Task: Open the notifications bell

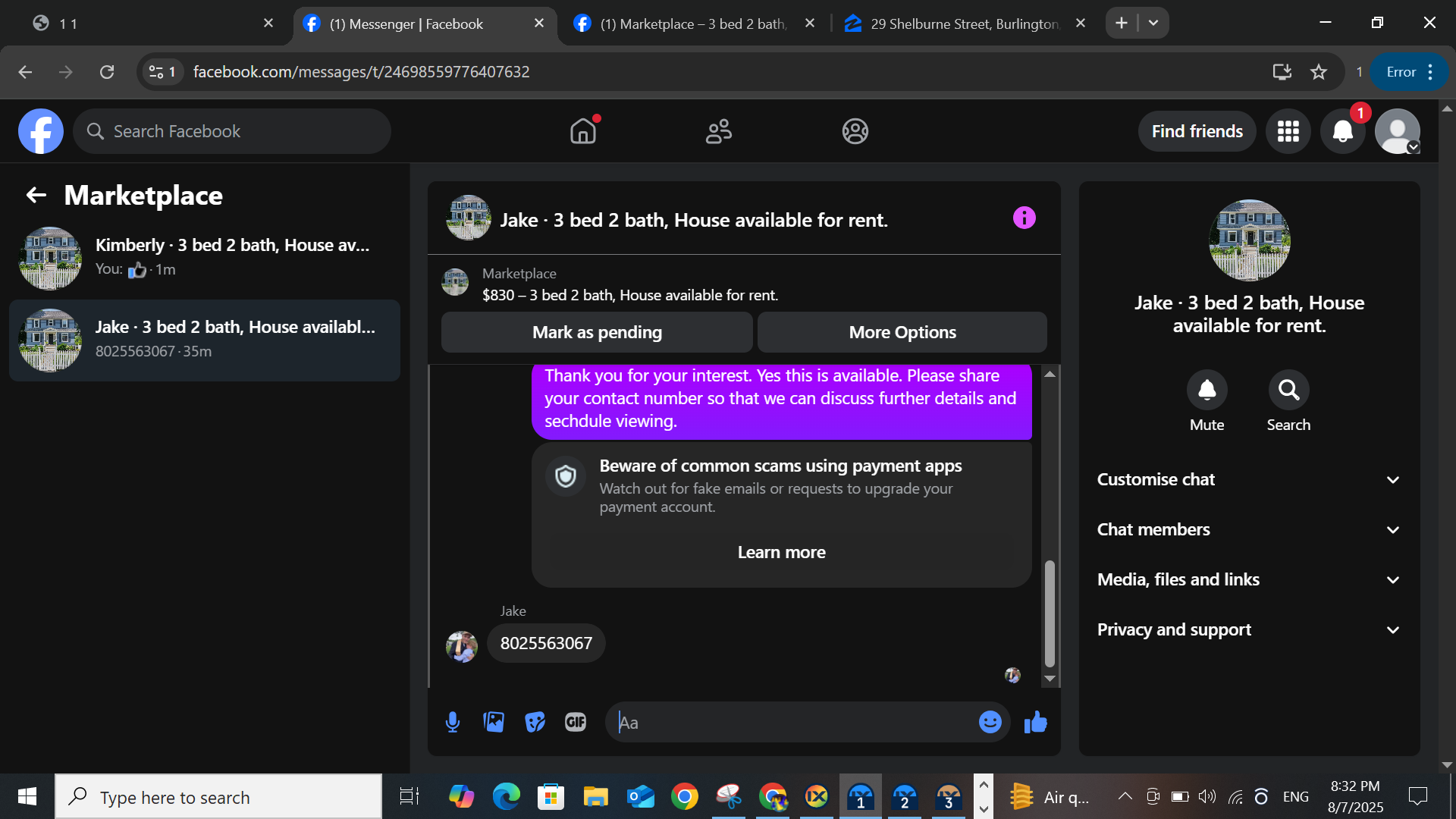Action: 1343,131
